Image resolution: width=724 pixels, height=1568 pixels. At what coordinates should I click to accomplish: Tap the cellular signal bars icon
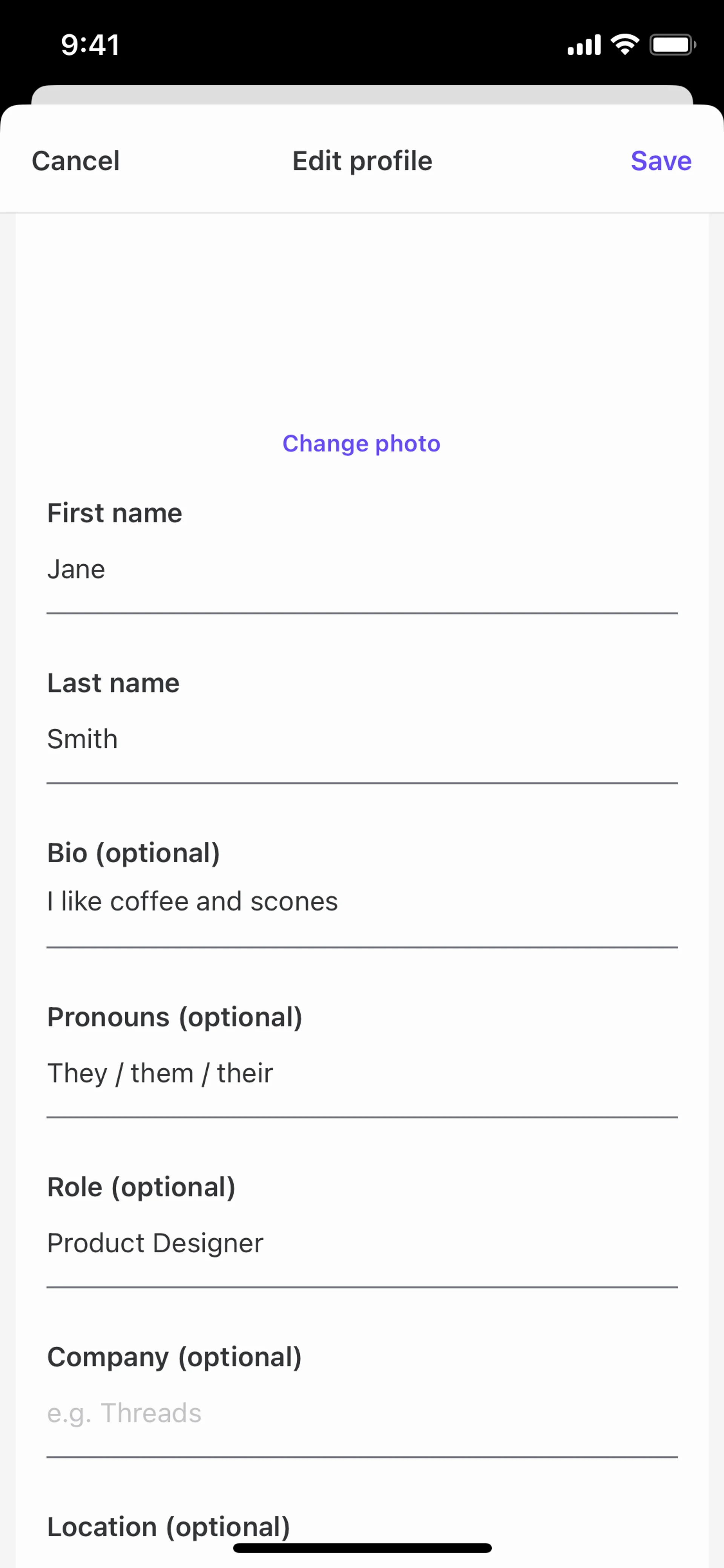[x=583, y=45]
